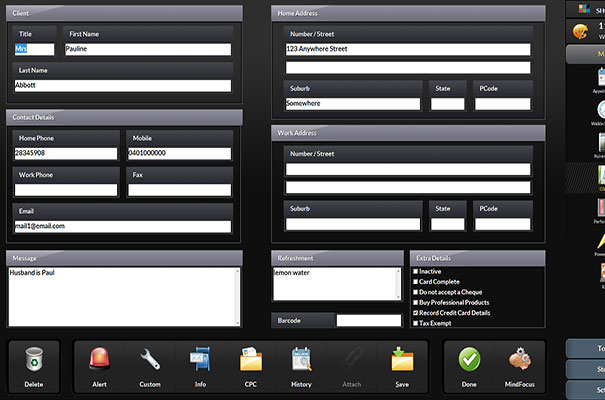Viewport: 605px width, 400px height.
Task: Click the green Done checkmark
Action: coord(469,360)
